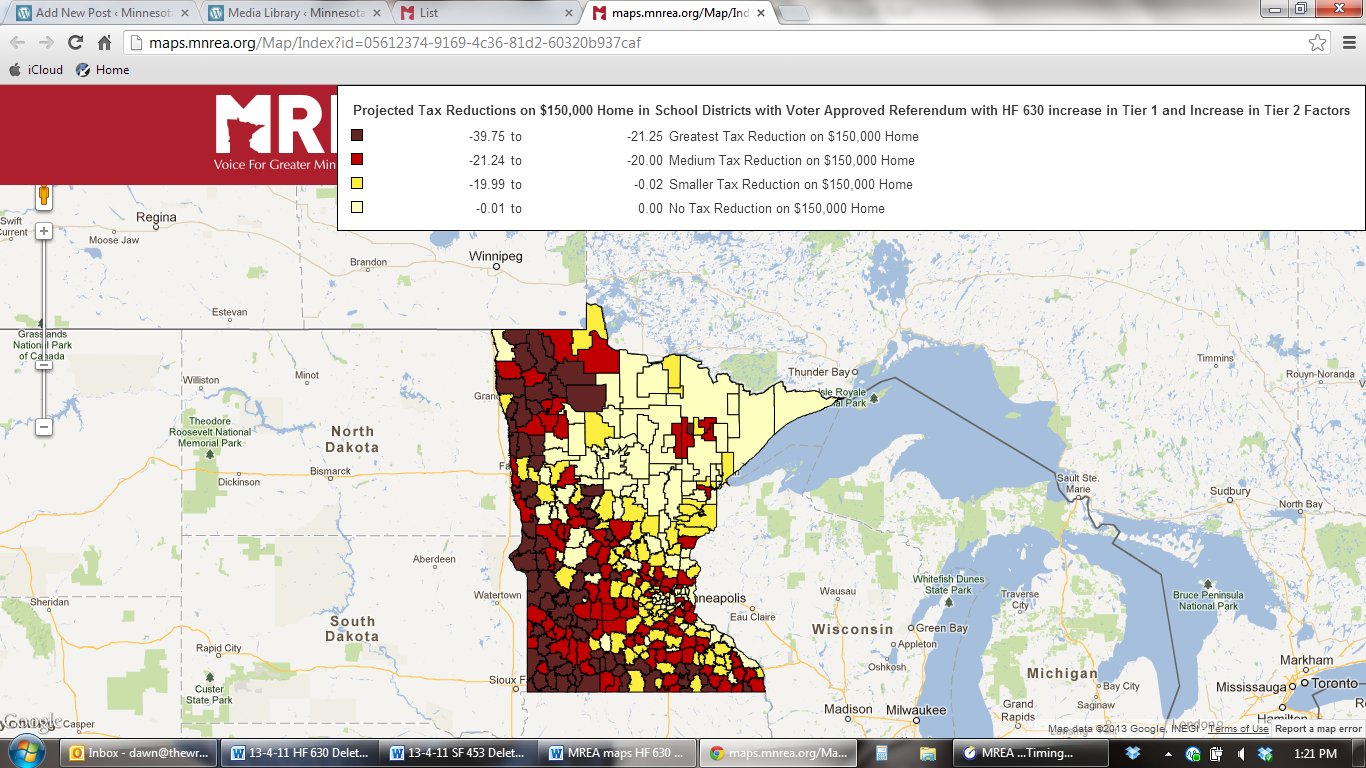Click the volume speaker tray icon
Viewport: 1366px width, 768px height.
coord(1240,753)
